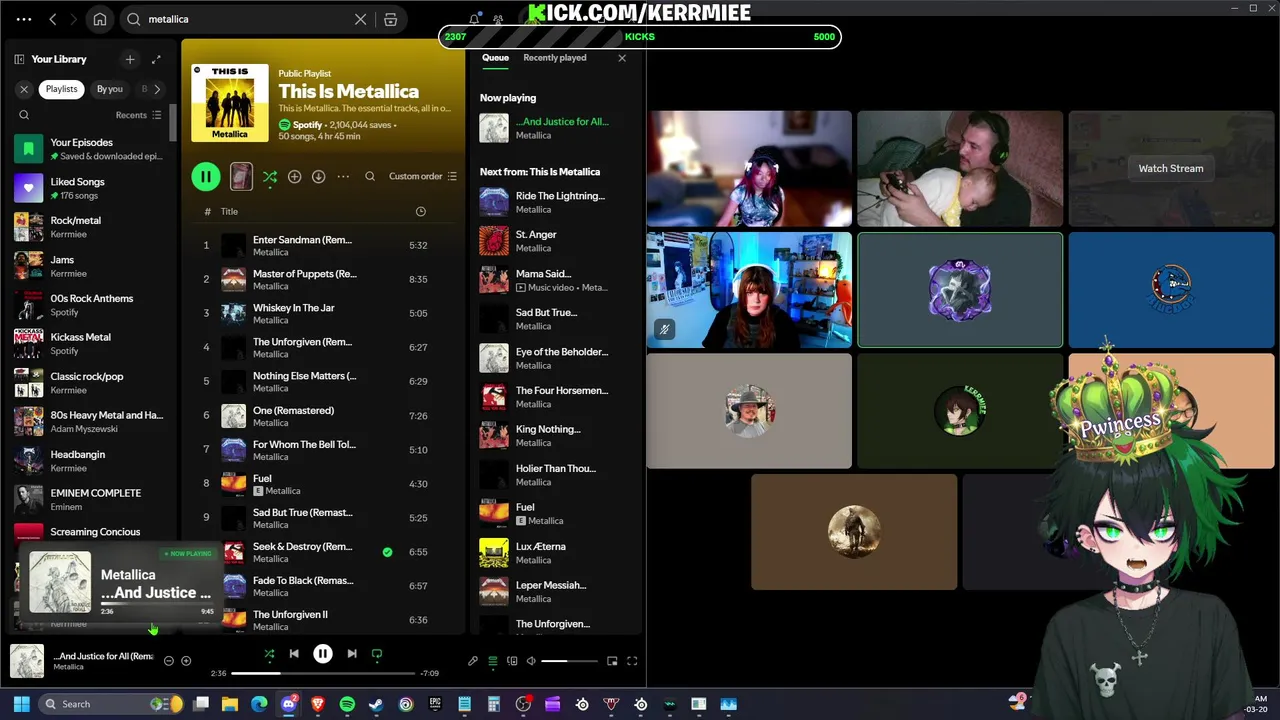1280x720 pixels.
Task: Seek within the song progress bar
Action: [x=323, y=673]
